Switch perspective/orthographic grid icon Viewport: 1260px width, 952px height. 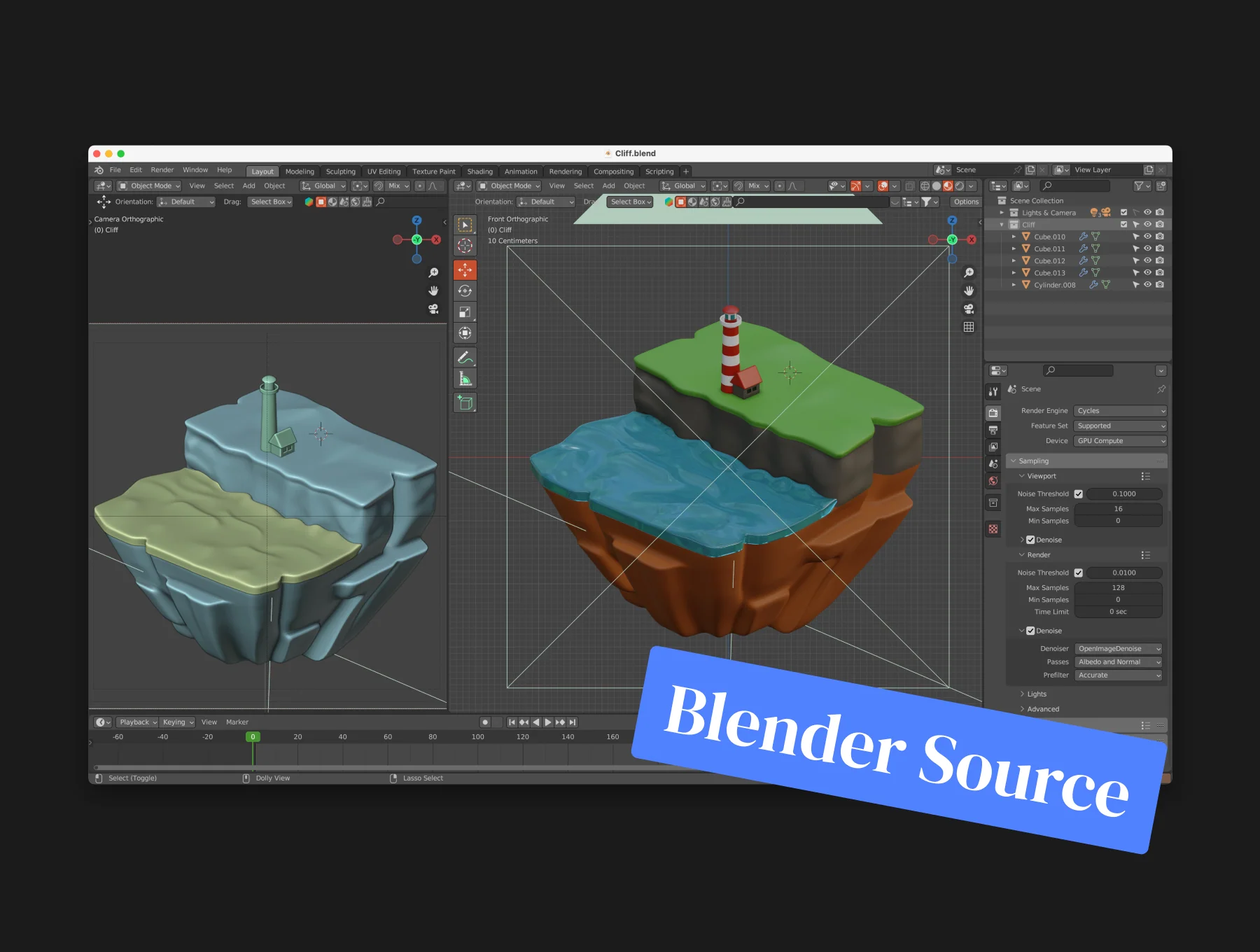pyautogui.click(x=969, y=328)
